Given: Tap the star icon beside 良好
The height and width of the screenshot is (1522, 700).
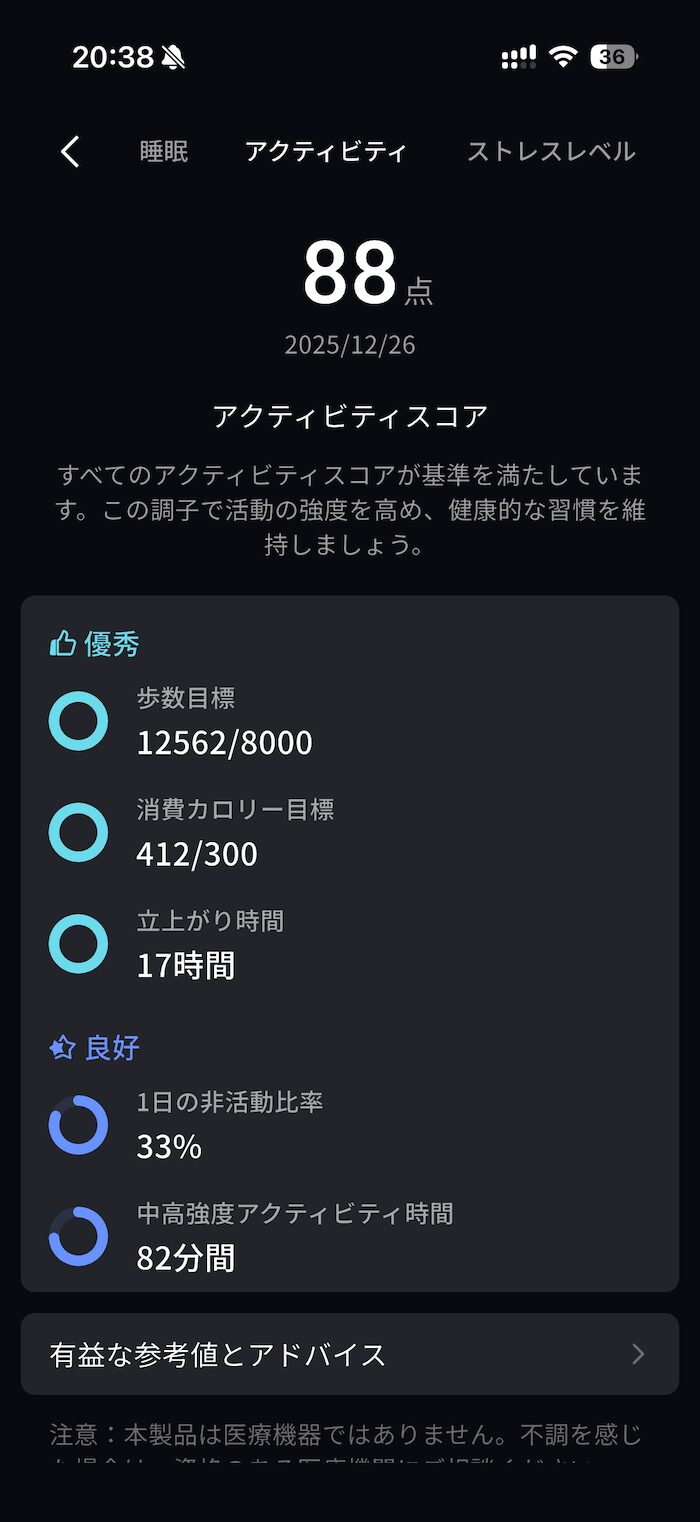Looking at the screenshot, I should (63, 1048).
